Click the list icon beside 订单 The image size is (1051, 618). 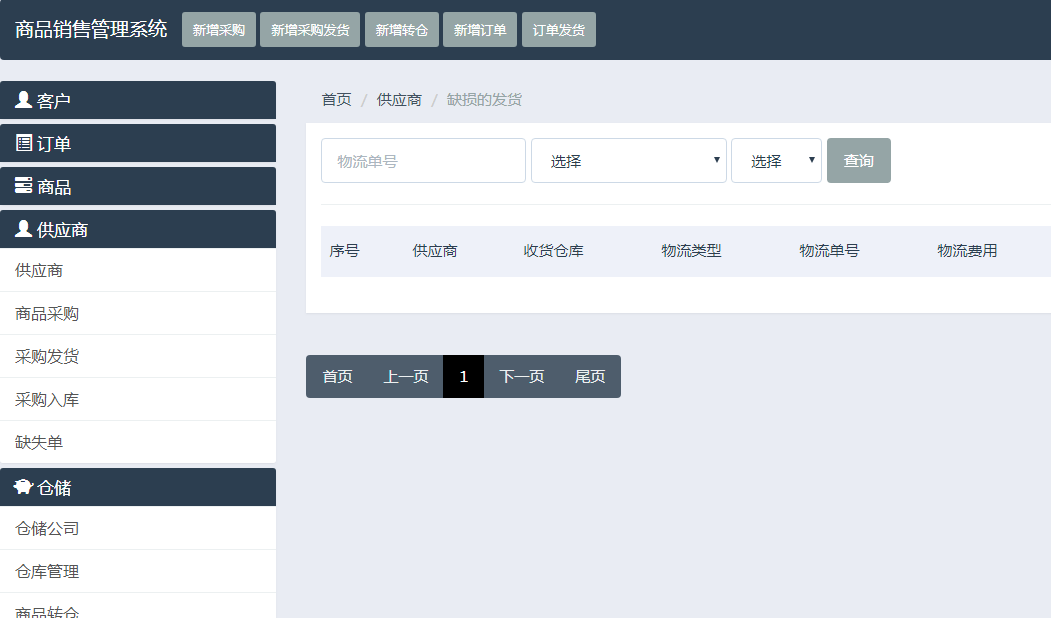coord(24,143)
